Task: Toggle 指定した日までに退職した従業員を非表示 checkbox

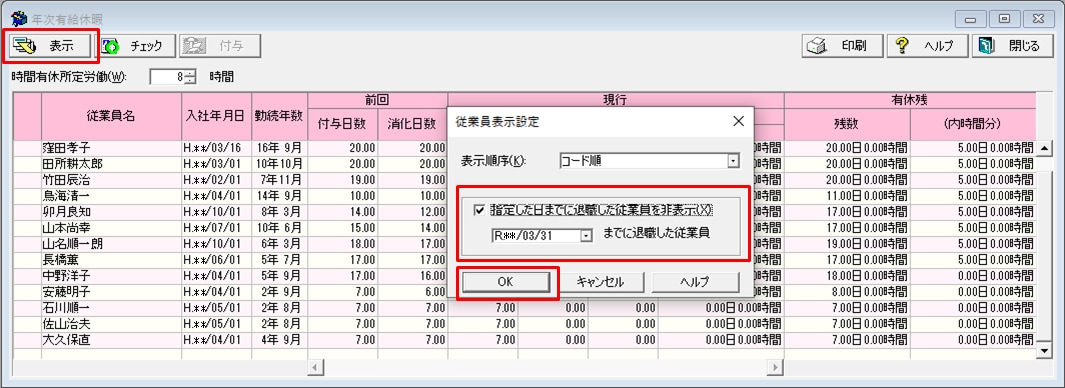Action: [x=481, y=211]
